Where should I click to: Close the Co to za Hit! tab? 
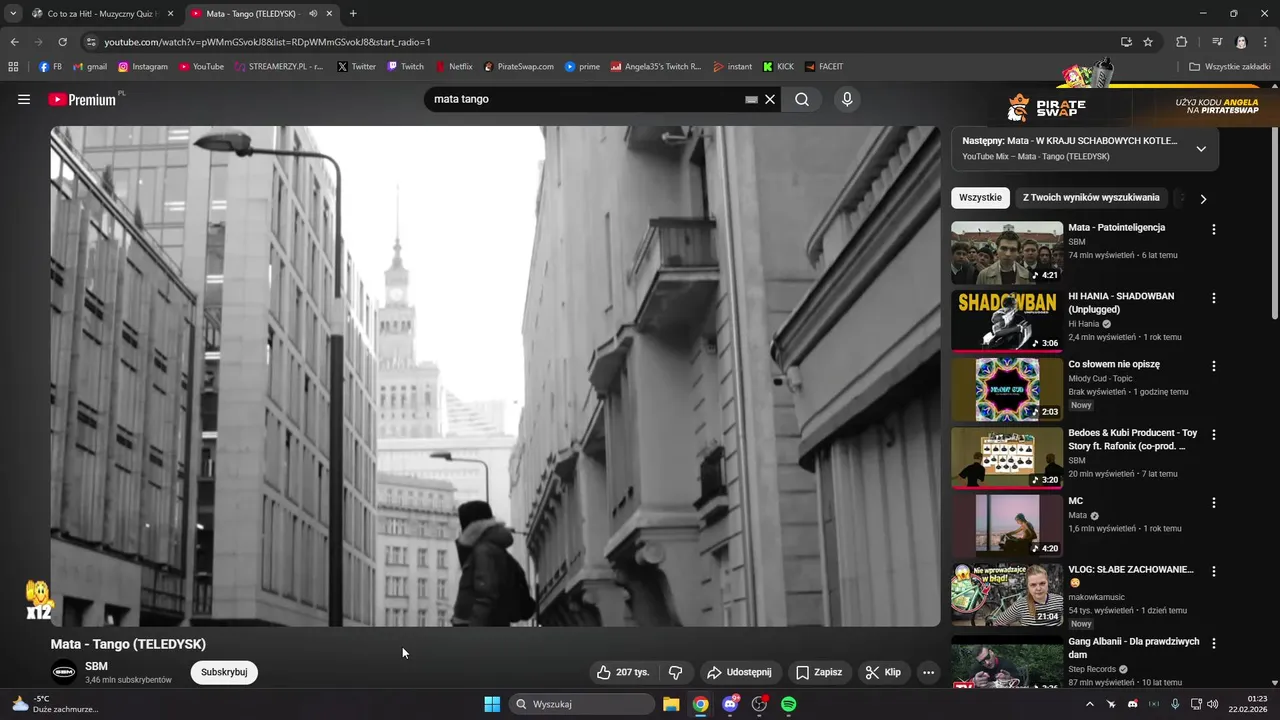coord(170,14)
